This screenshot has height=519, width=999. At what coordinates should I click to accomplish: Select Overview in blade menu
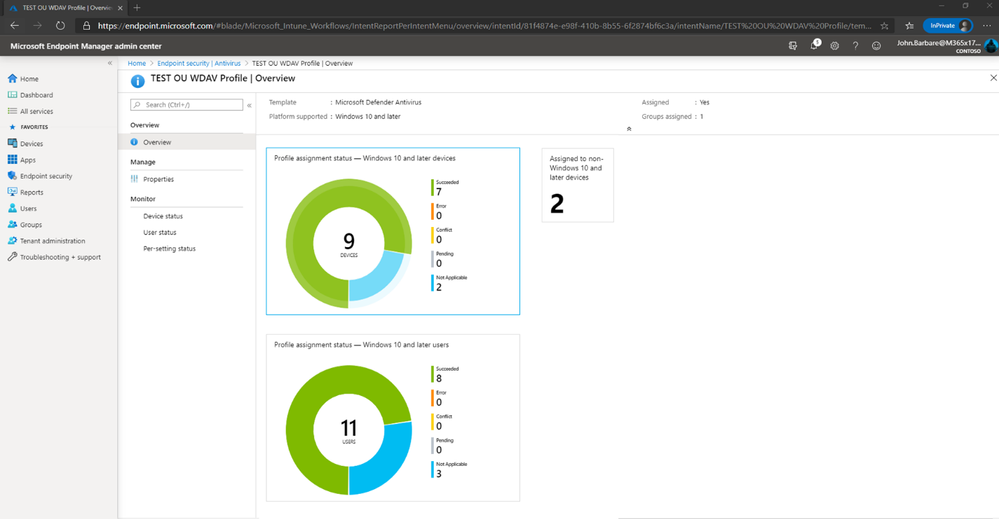187,142
